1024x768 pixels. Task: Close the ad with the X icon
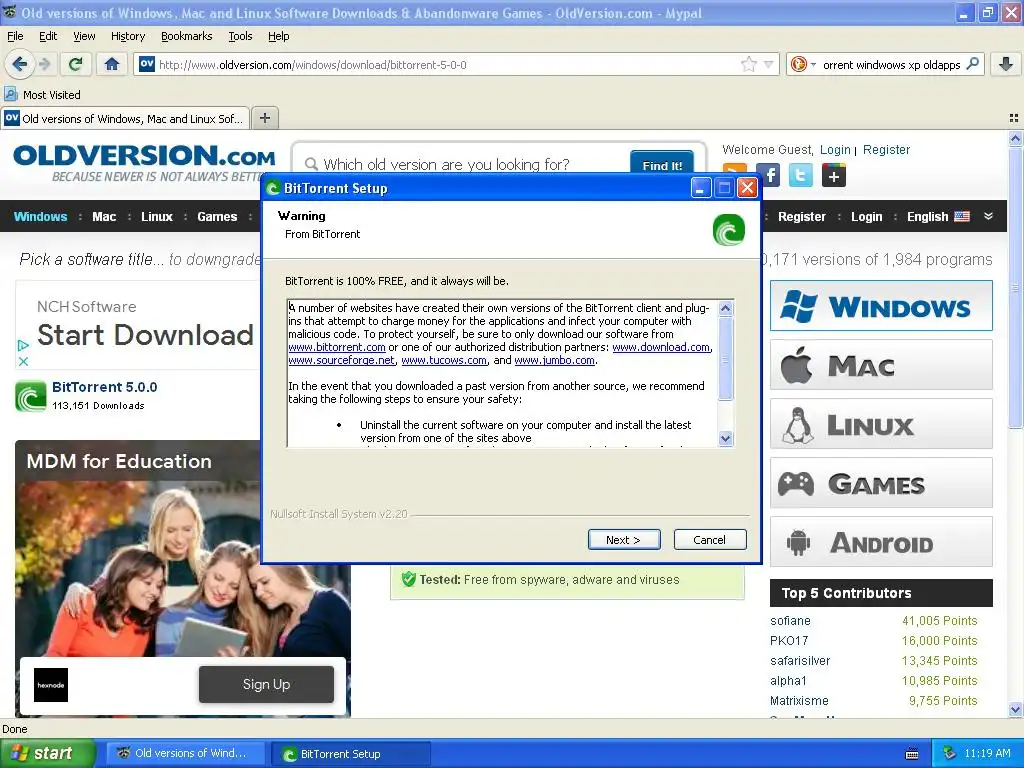pyautogui.click(x=23, y=361)
